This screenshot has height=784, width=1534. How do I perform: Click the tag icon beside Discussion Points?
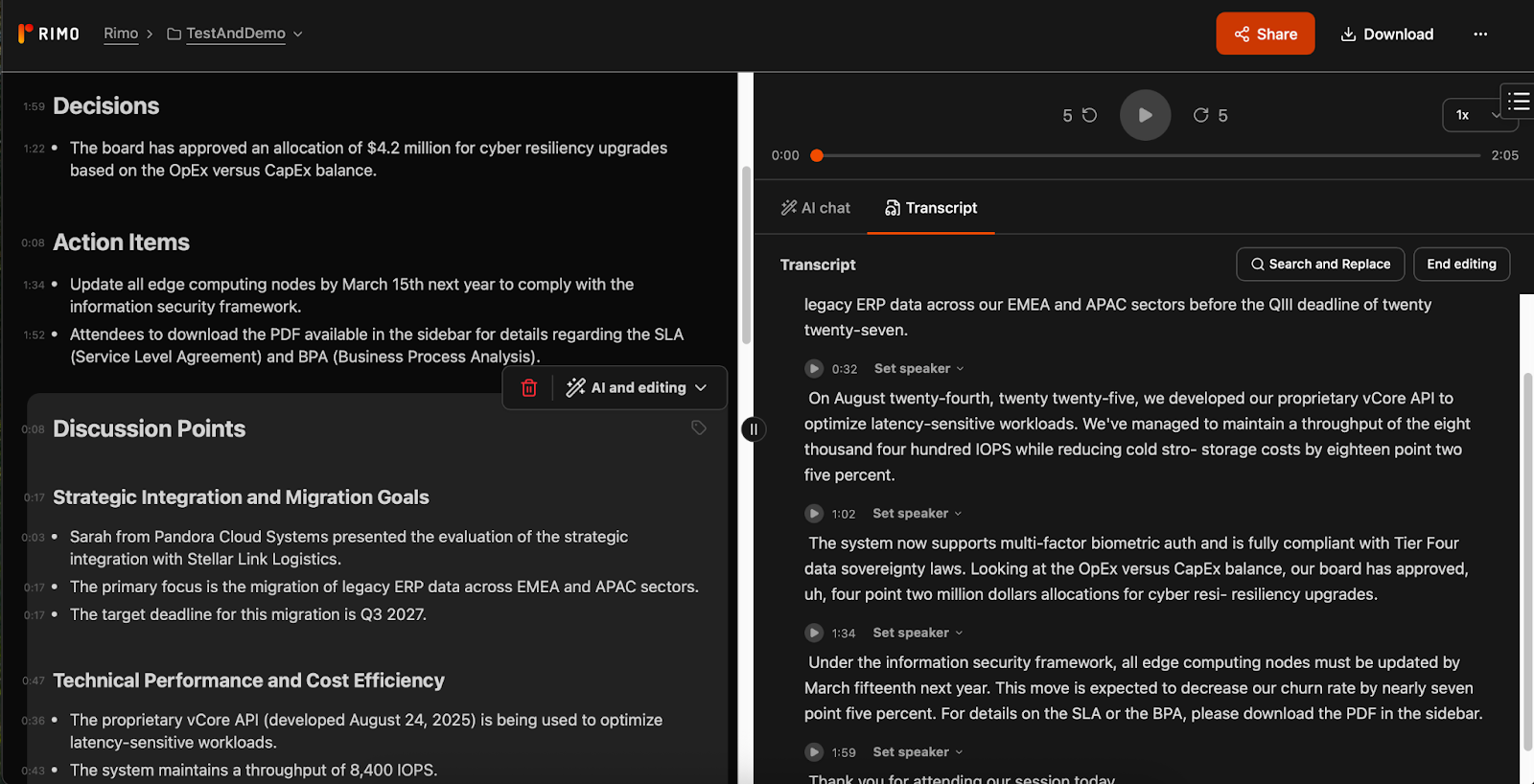699,427
